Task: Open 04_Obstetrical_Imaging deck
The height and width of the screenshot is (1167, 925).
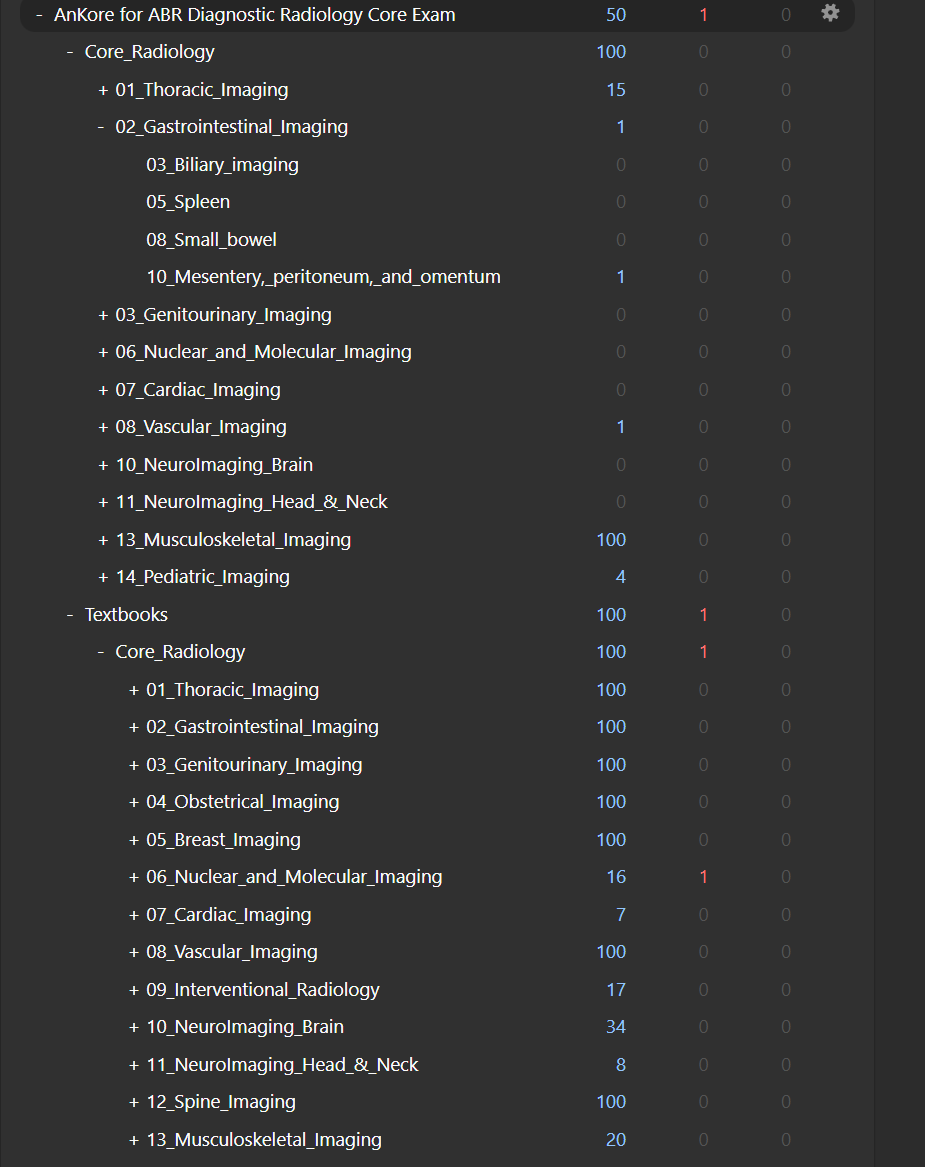Action: 242,802
